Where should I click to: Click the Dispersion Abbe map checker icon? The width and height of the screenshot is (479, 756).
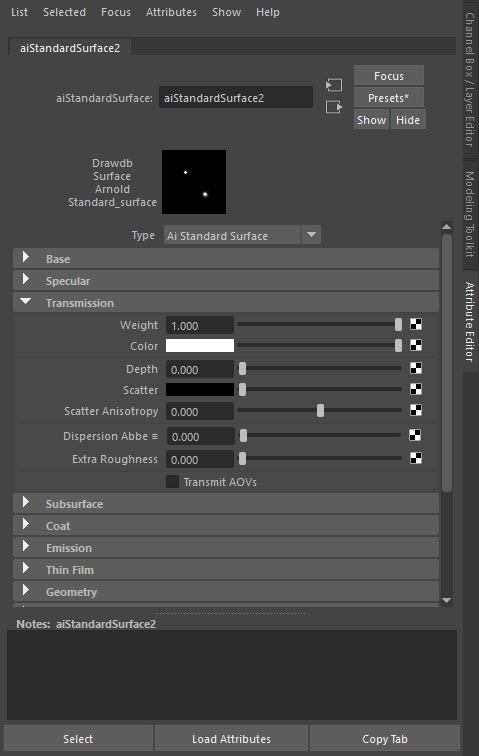[415, 435]
